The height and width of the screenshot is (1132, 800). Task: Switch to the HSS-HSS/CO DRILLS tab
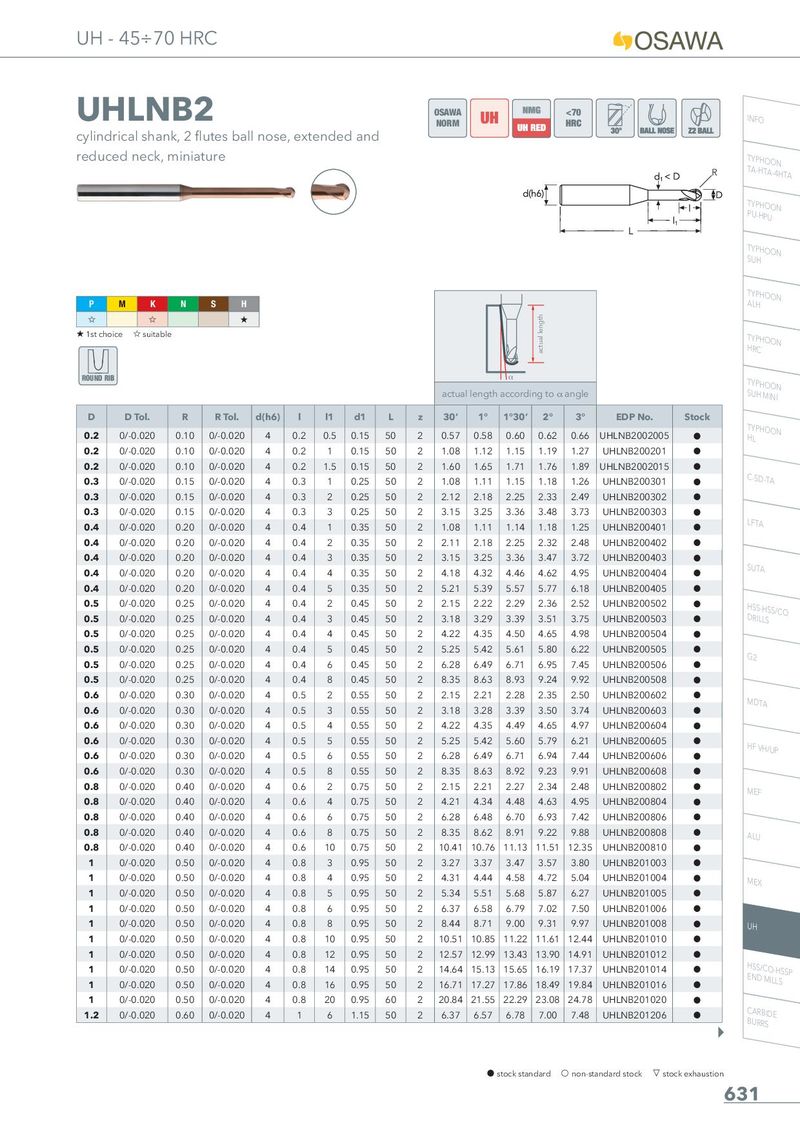pyautogui.click(x=771, y=614)
